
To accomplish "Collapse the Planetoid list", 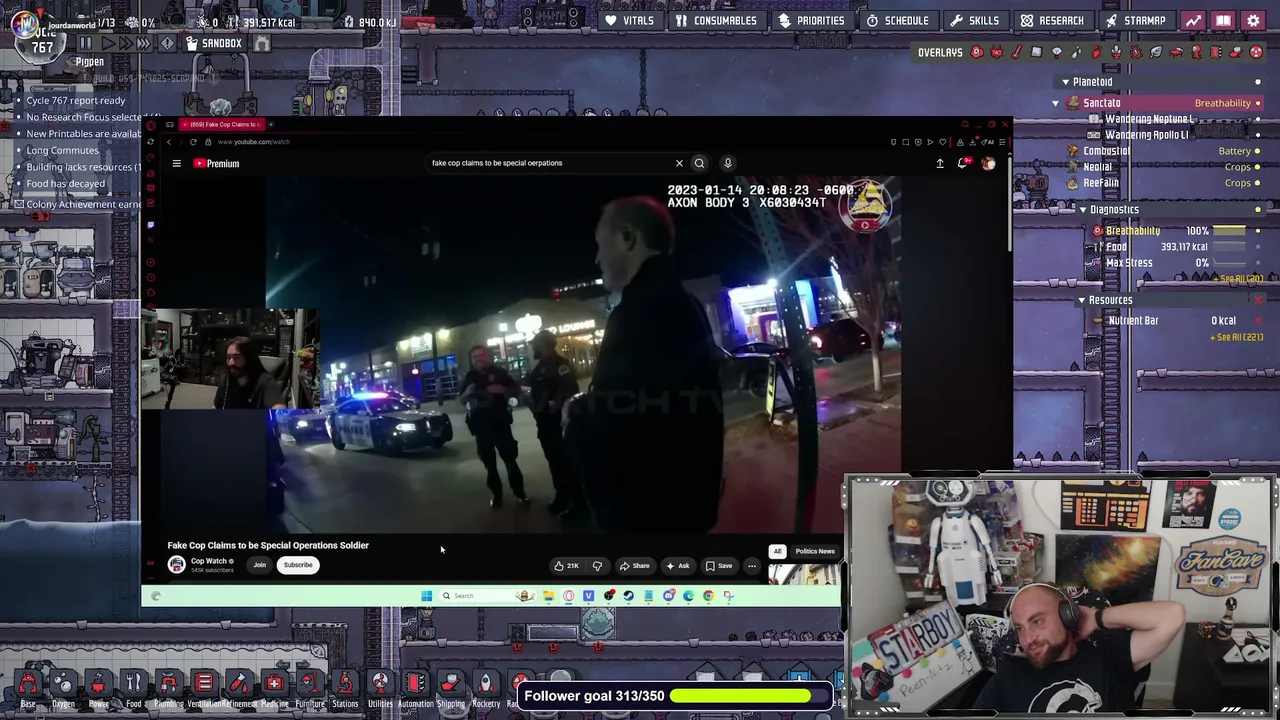I will coord(1065,82).
